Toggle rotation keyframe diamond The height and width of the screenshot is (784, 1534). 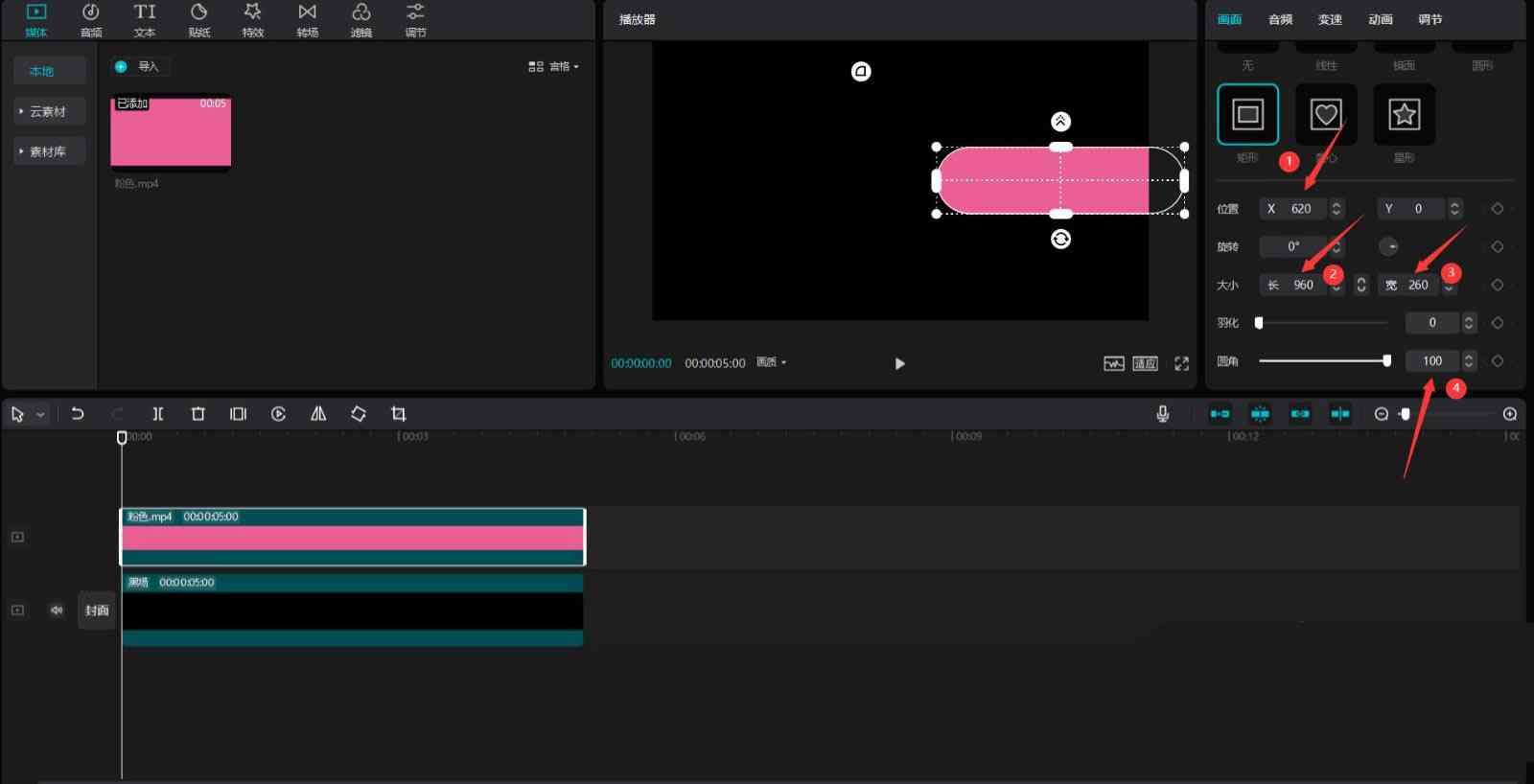[1498, 246]
